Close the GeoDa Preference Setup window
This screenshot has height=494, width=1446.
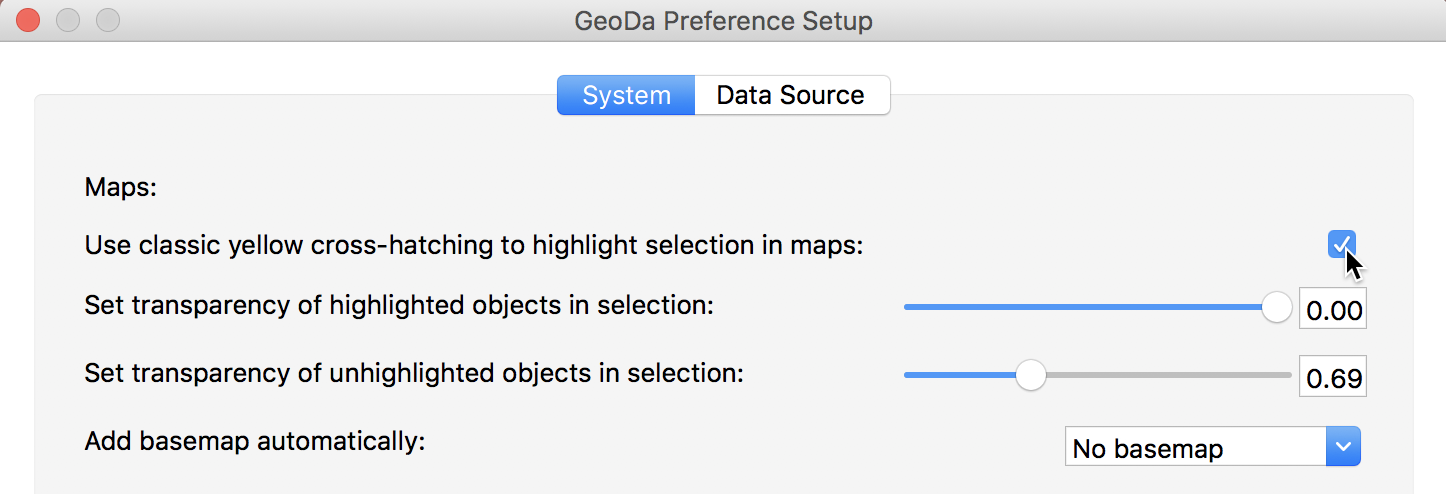(x=29, y=20)
